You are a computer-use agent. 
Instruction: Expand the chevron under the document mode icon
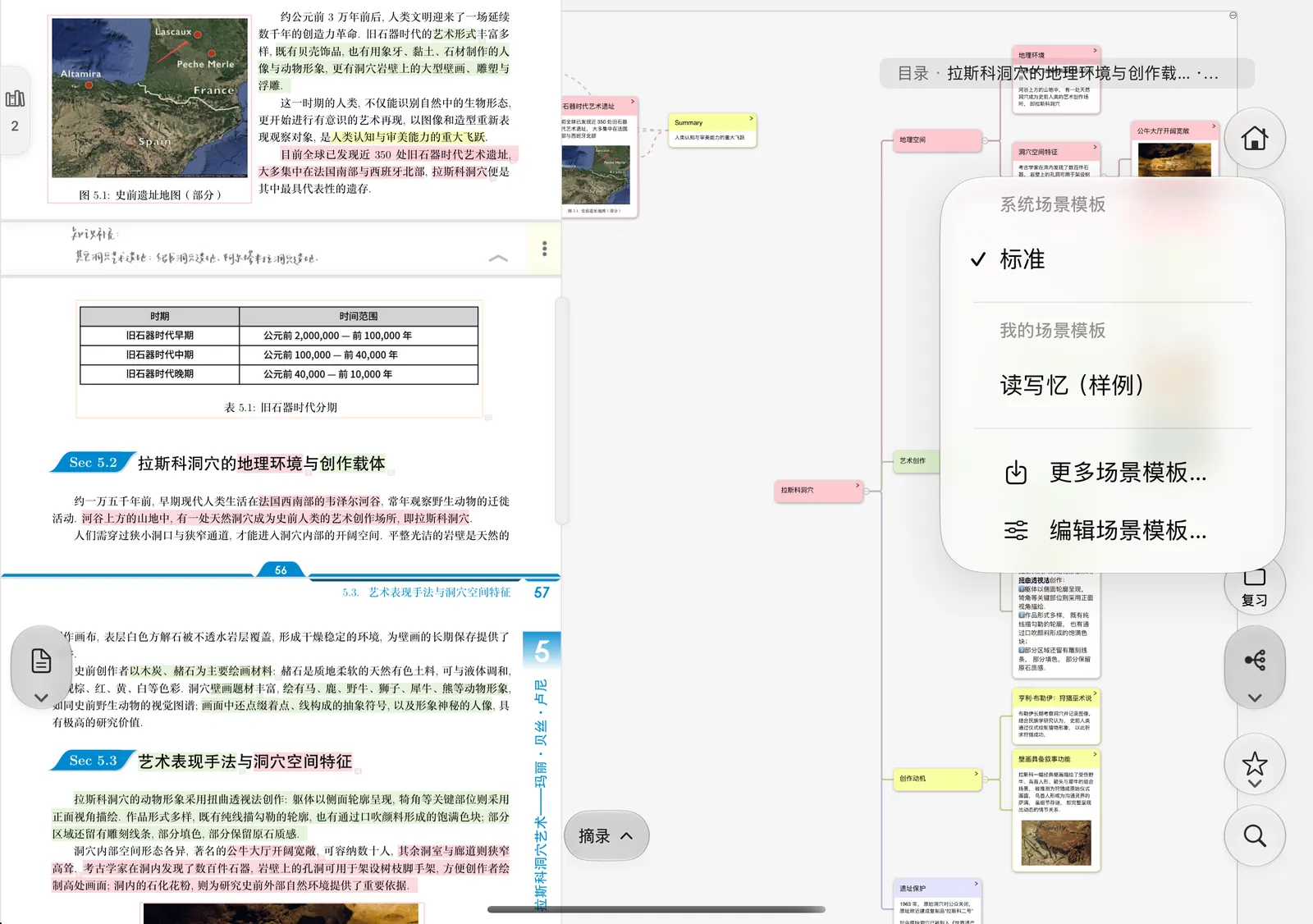[41, 698]
